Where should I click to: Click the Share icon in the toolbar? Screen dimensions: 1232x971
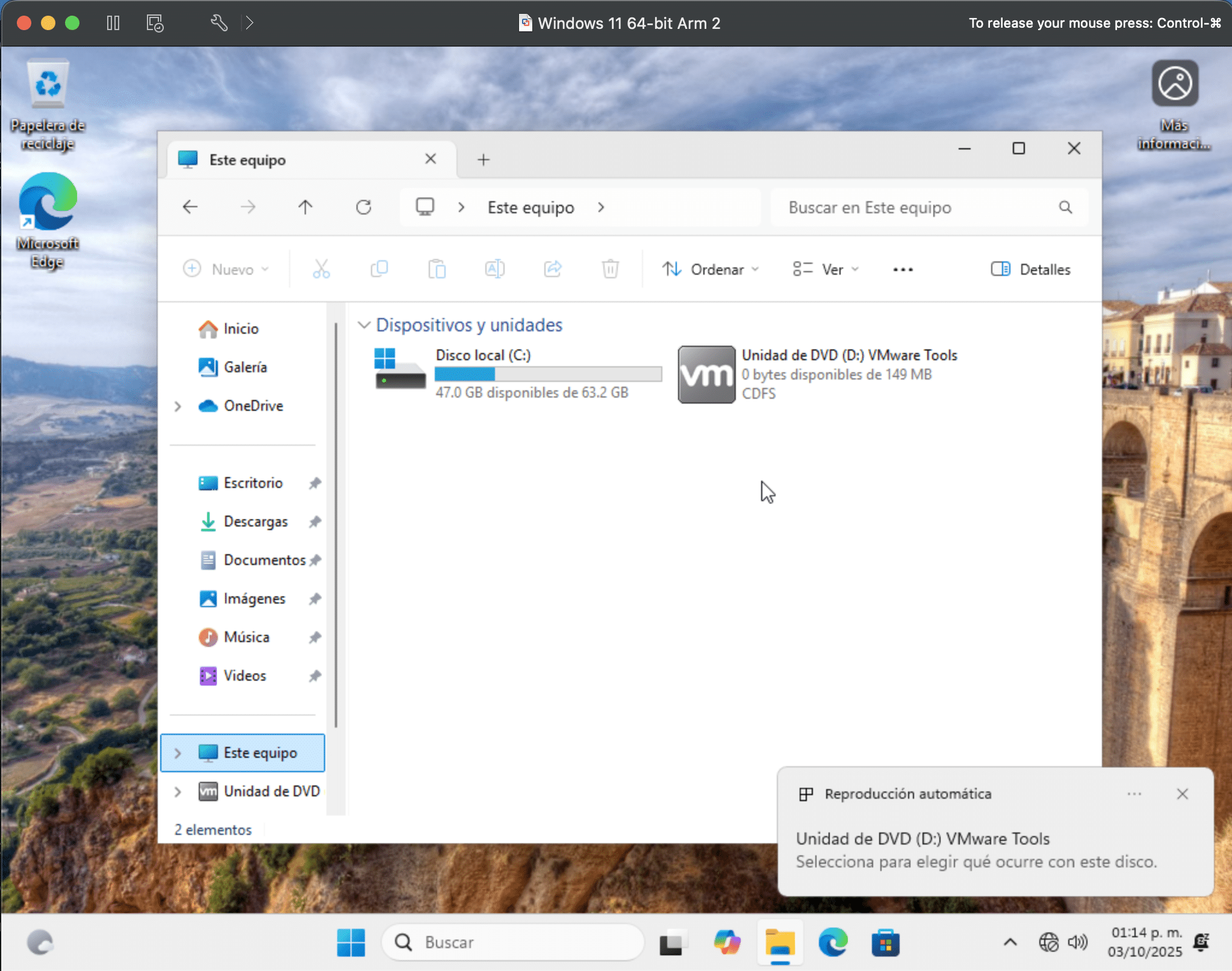coord(552,269)
